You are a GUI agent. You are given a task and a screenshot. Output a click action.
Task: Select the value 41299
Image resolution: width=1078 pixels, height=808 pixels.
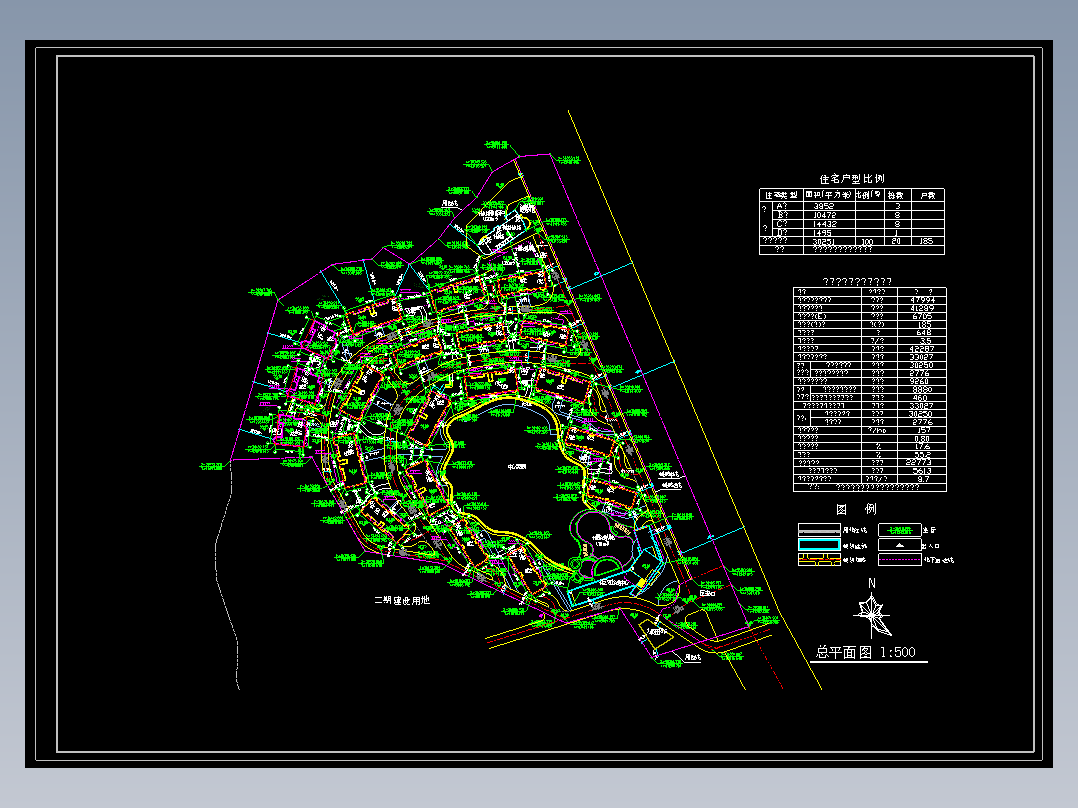(922, 308)
